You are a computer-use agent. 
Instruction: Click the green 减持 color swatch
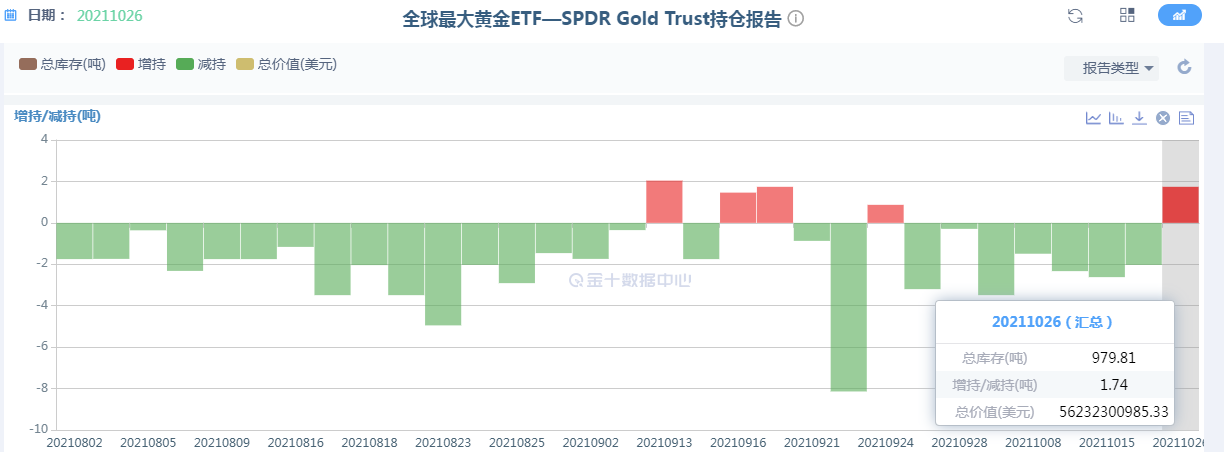[185, 64]
